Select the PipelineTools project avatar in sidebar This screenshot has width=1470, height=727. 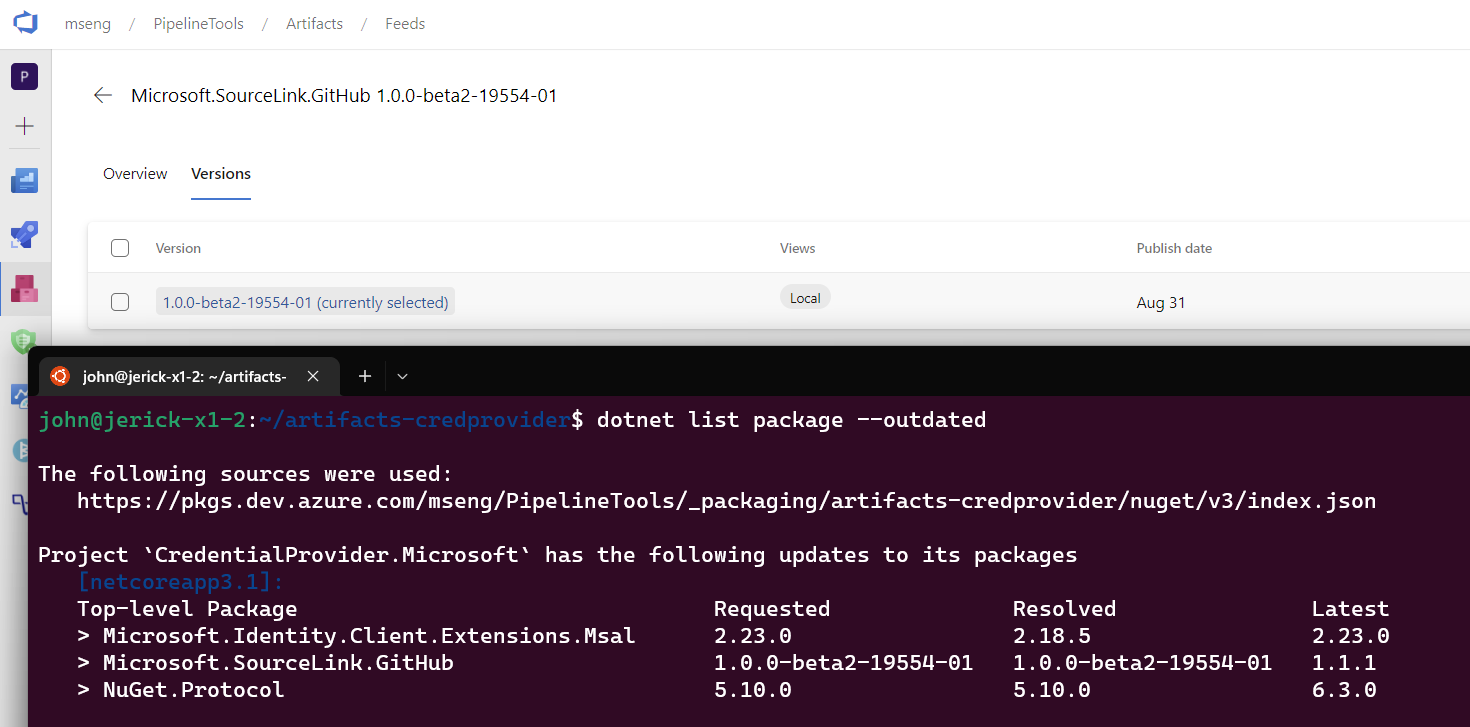coord(24,75)
